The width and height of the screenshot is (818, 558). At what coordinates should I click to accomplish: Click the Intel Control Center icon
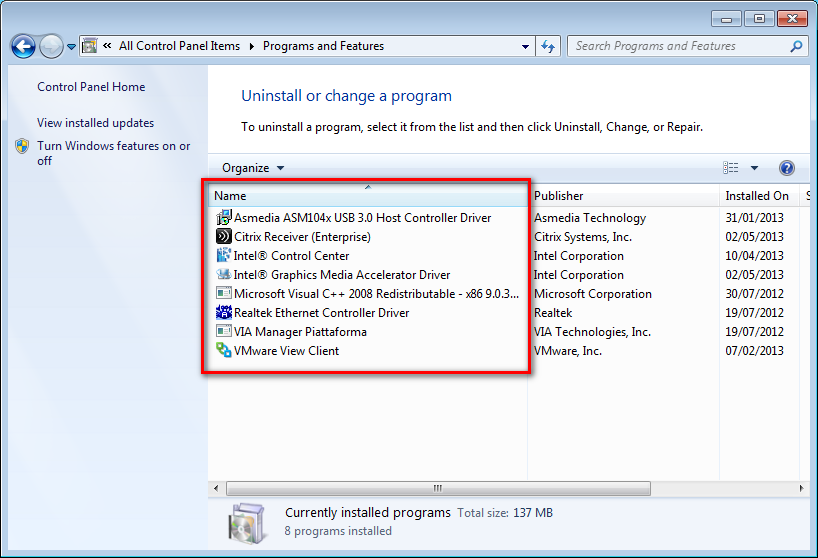pos(224,255)
